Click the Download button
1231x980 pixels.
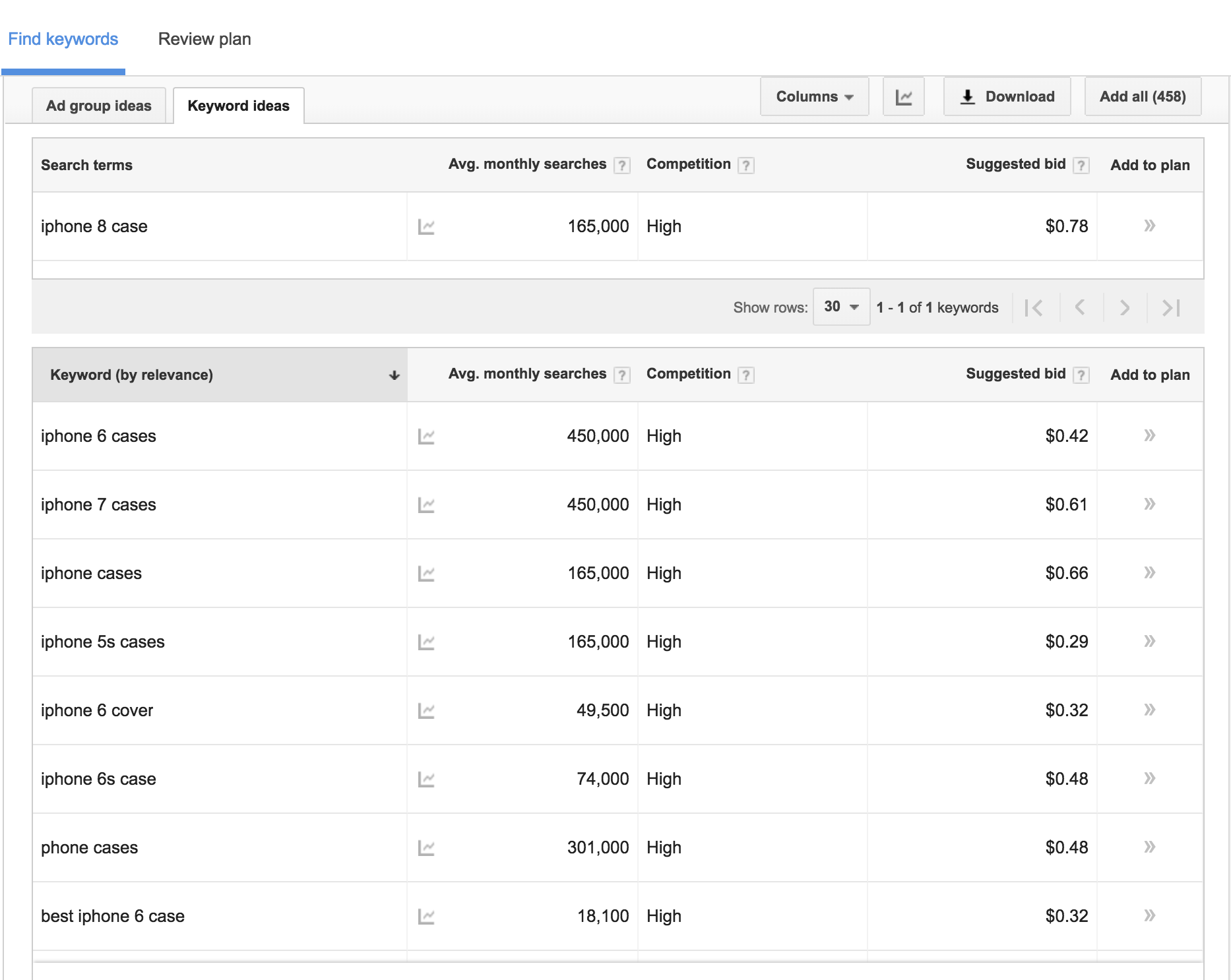pos(1007,97)
